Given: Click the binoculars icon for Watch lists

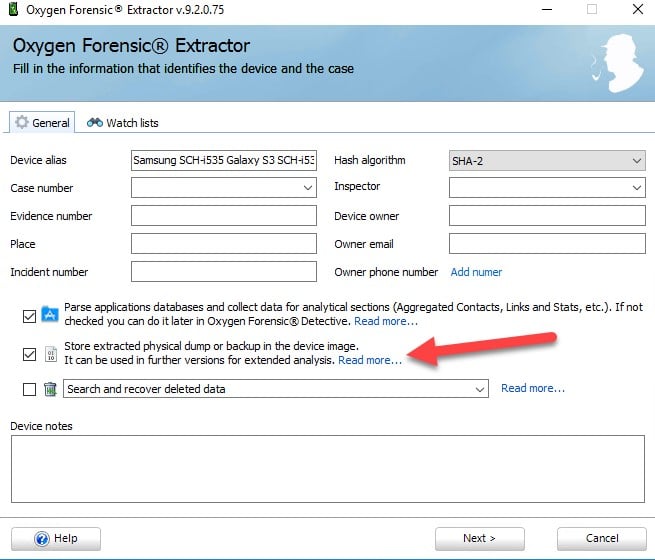Looking at the screenshot, I should [x=95, y=122].
